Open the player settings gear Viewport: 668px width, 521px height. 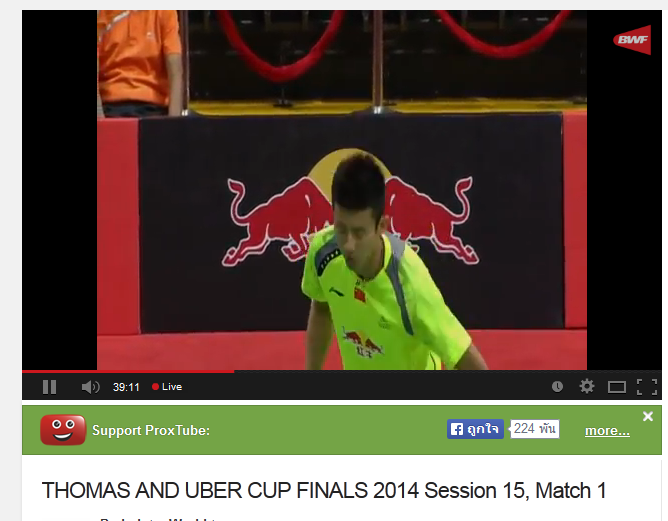(587, 386)
